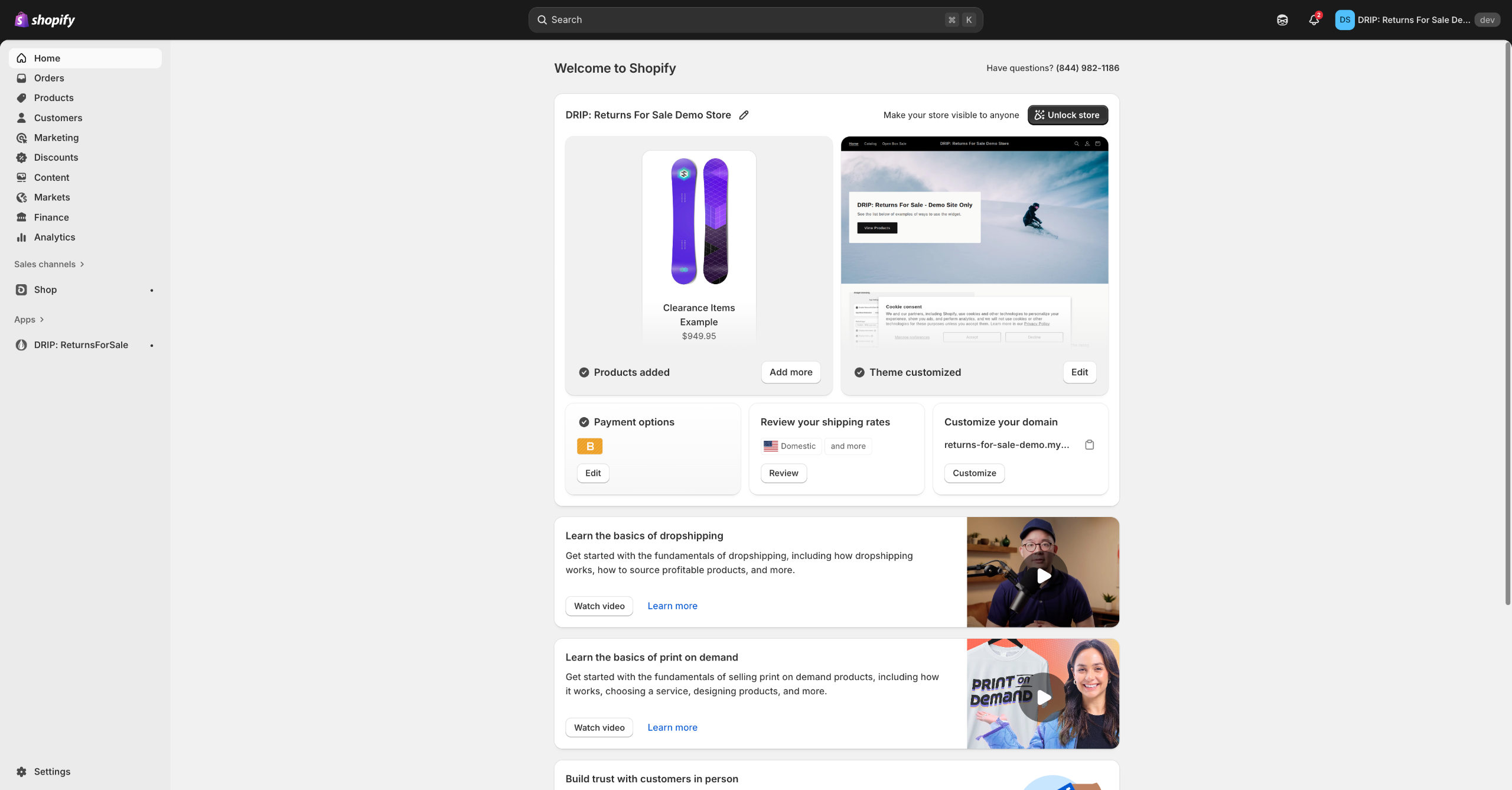
Task: Click the notifications bell icon
Action: pos(1314,20)
